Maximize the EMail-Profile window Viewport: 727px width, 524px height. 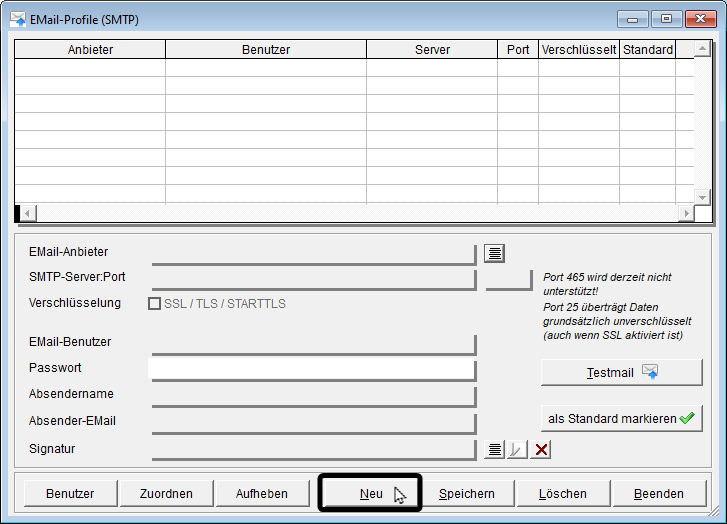pos(666,19)
